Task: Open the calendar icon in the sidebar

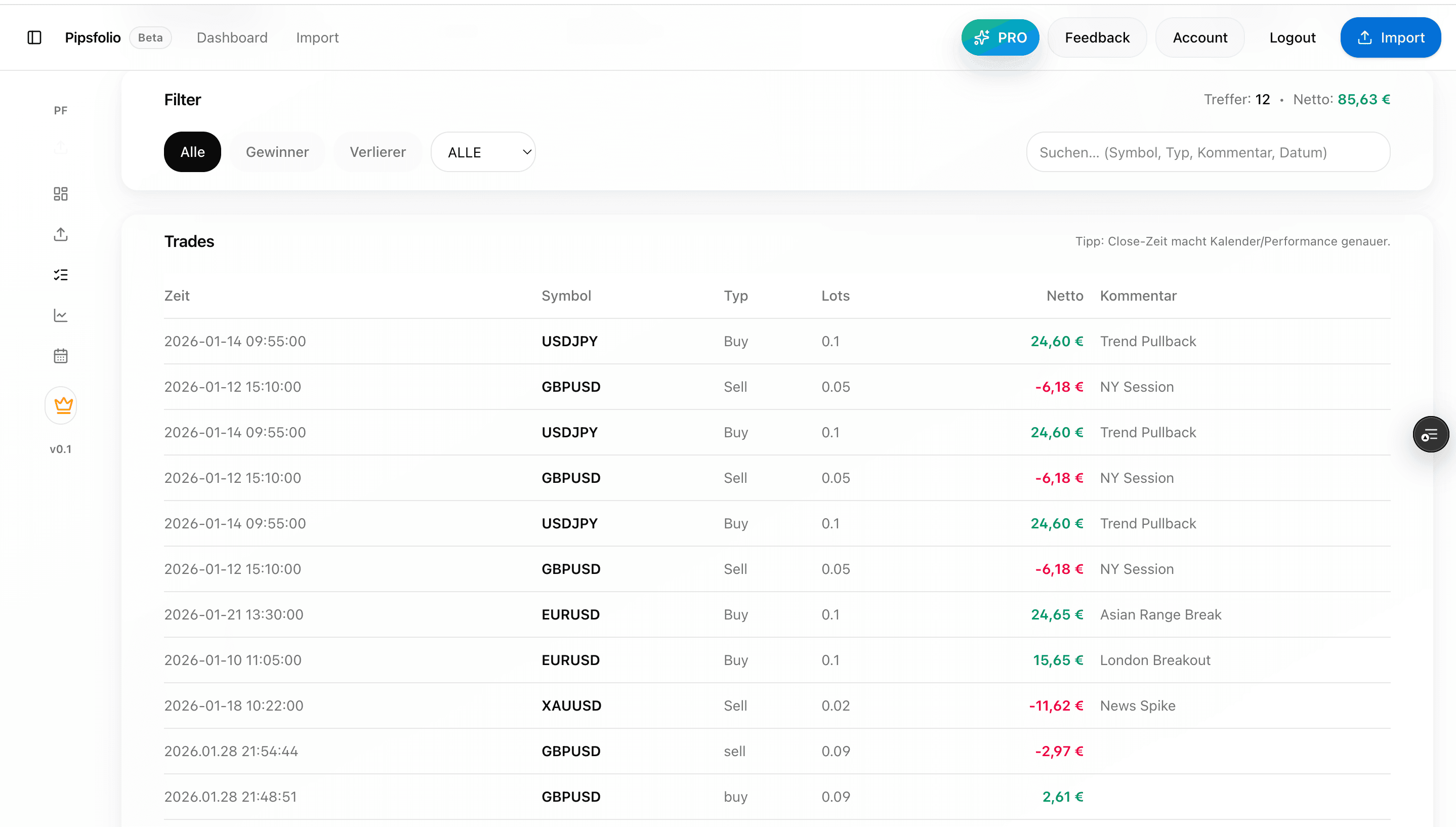Action: coord(60,356)
